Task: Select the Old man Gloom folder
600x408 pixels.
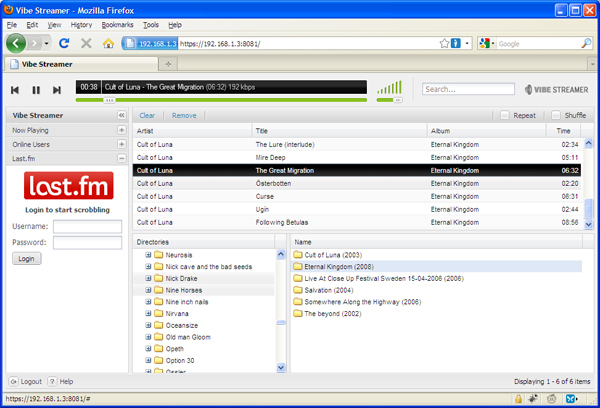Action: click(x=188, y=337)
